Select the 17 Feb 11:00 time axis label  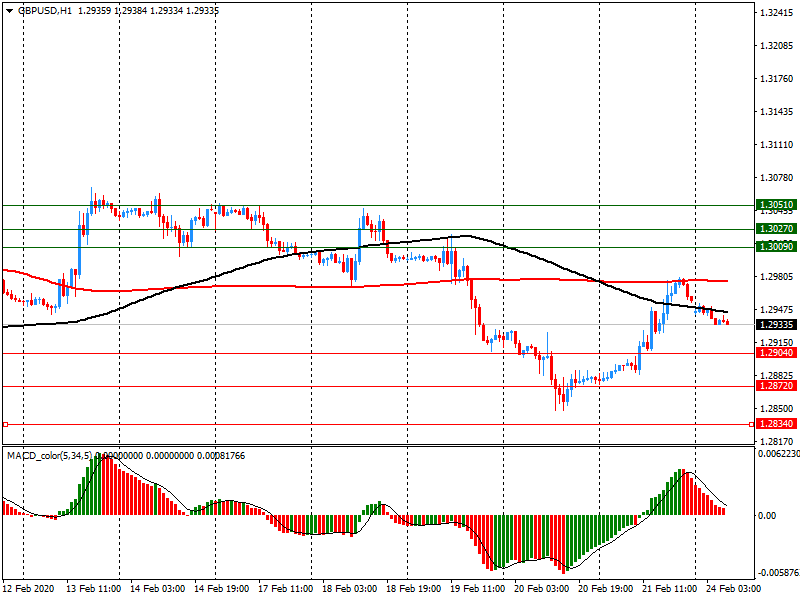tap(286, 588)
